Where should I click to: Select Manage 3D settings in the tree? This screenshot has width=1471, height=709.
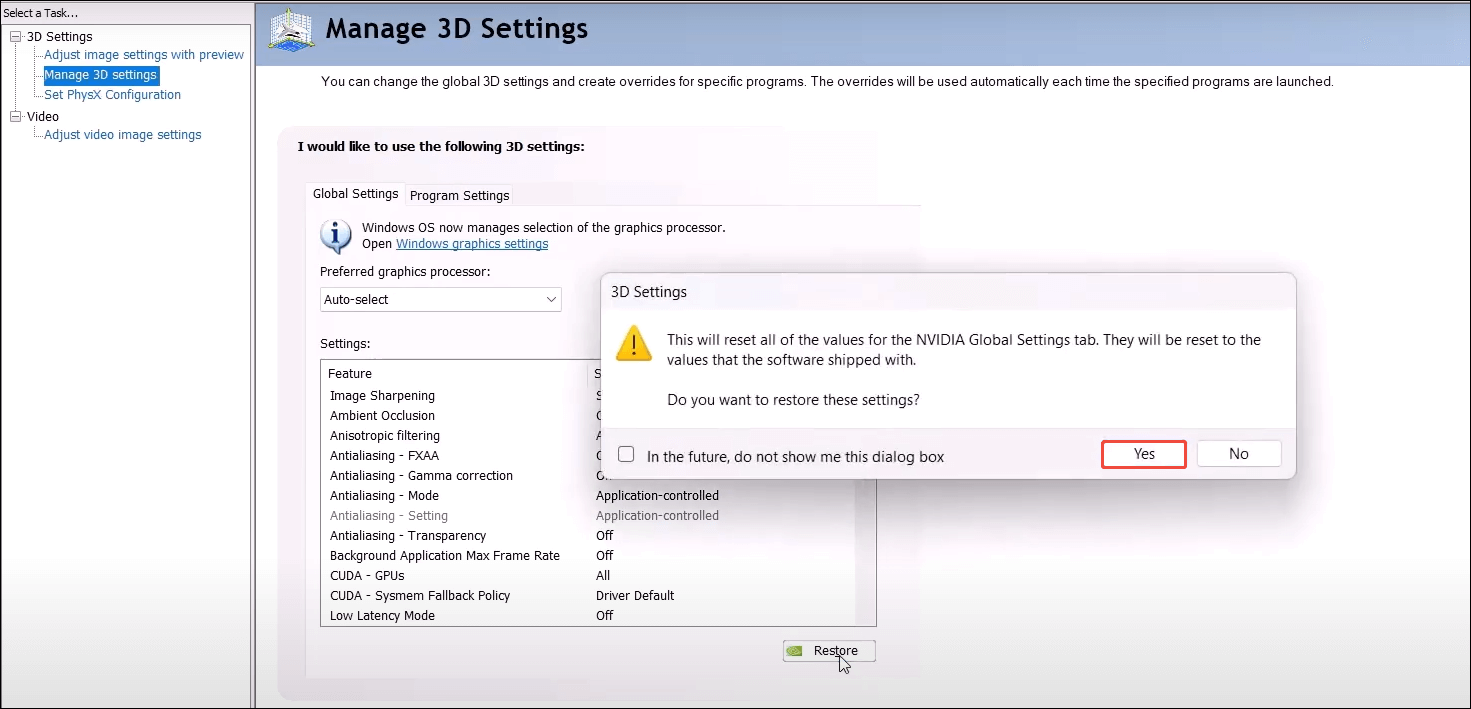pyautogui.click(x=100, y=75)
